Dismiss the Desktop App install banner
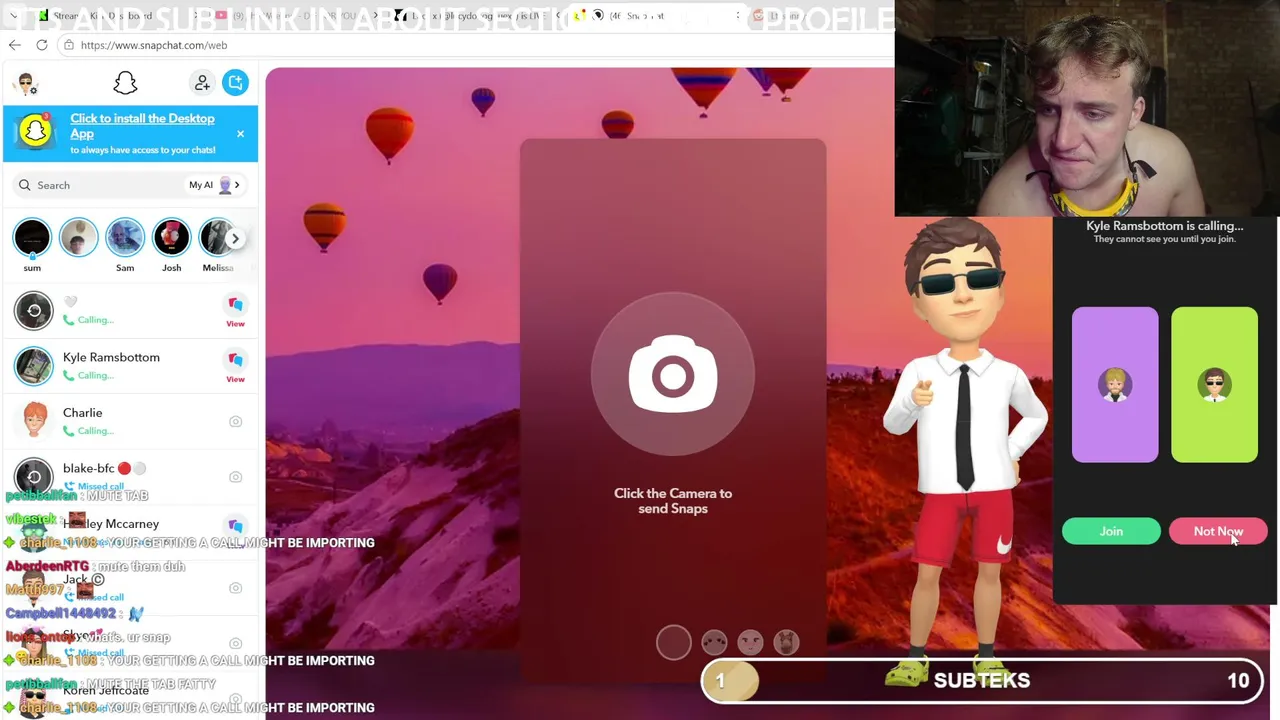This screenshot has height=720, width=1280. (x=240, y=134)
